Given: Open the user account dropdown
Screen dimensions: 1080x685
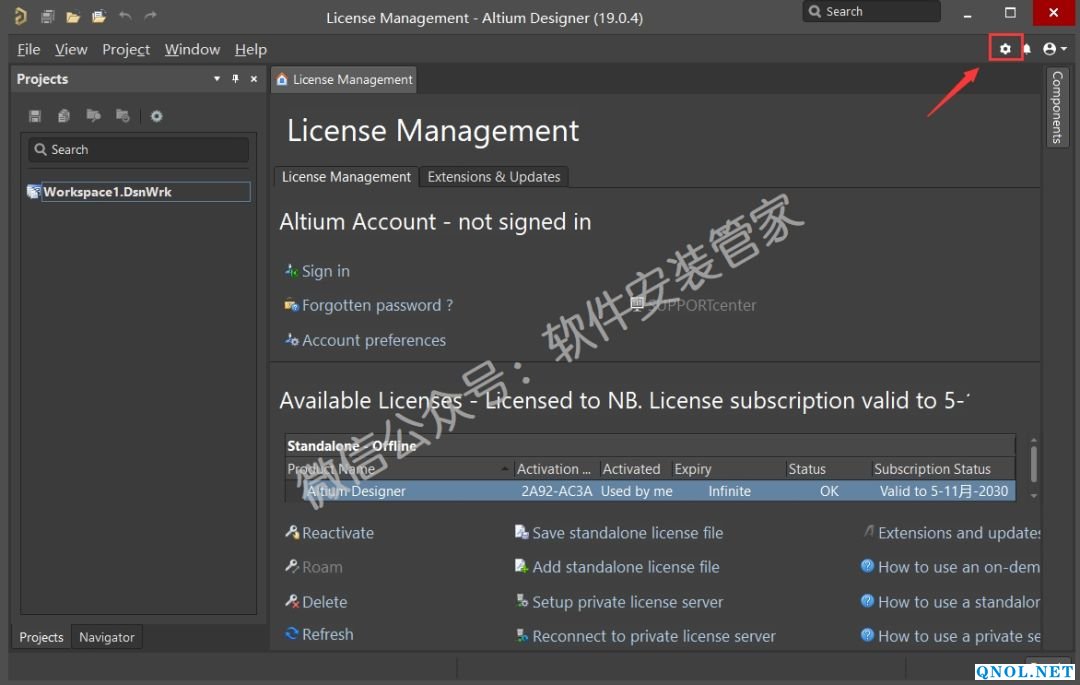Looking at the screenshot, I should click(1054, 49).
